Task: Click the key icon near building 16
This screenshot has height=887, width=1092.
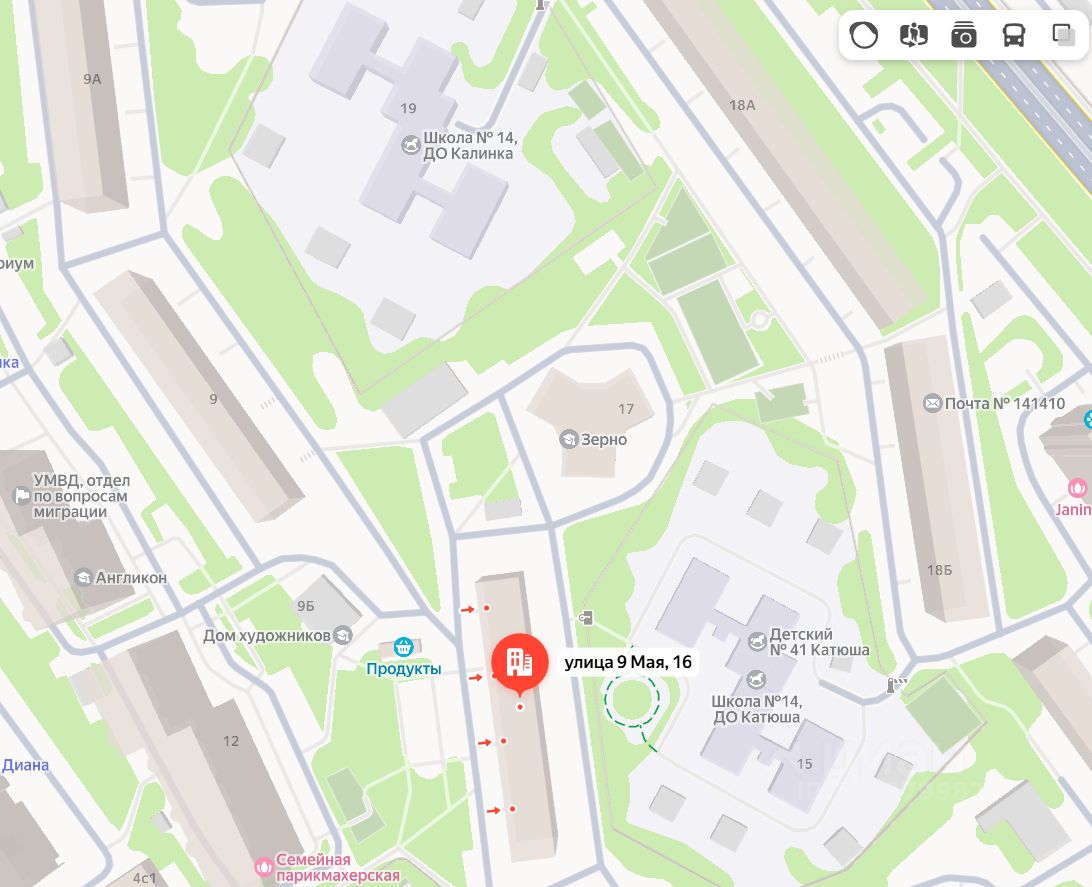Action: point(586,618)
